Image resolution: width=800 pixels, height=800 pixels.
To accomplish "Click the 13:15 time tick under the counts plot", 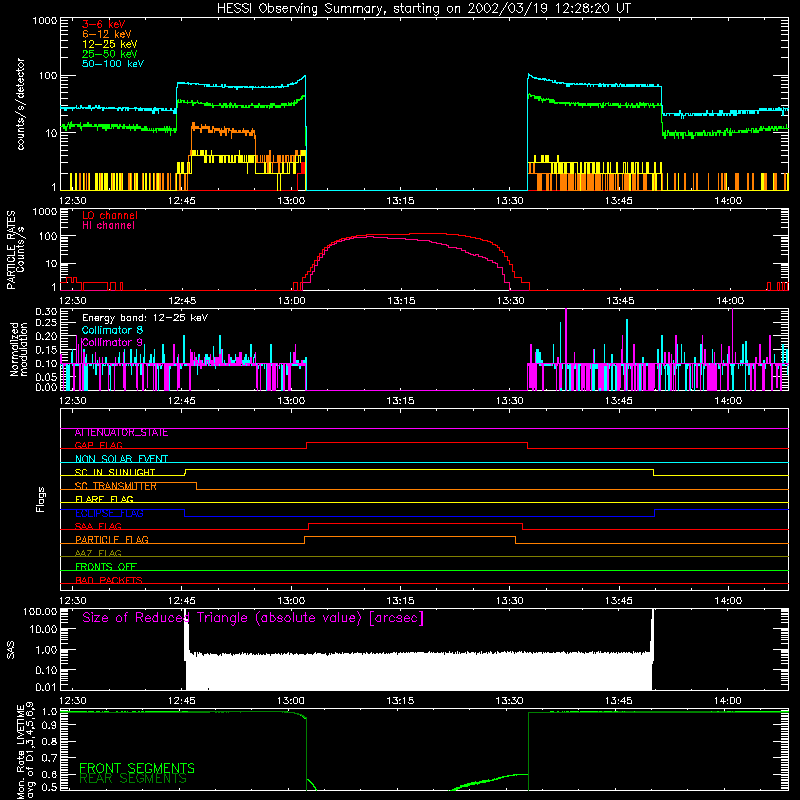I will (x=400, y=201).
